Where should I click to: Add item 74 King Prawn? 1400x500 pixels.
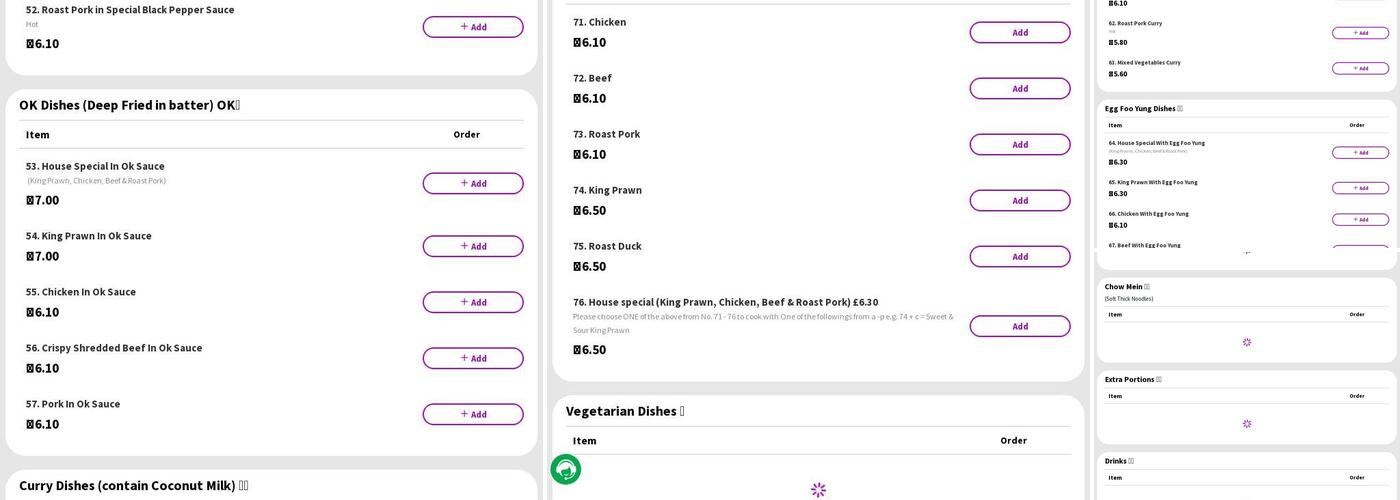[1019, 200]
